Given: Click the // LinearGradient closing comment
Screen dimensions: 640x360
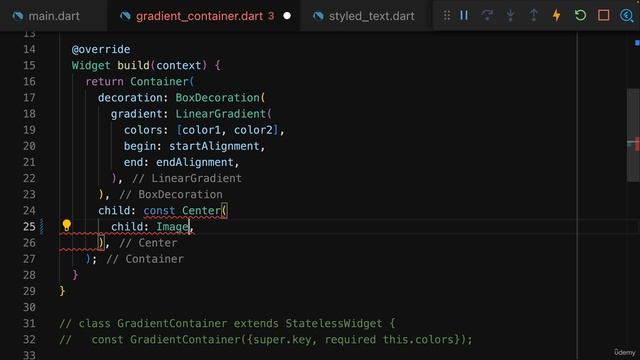Looking at the screenshot, I should click(x=187, y=178).
